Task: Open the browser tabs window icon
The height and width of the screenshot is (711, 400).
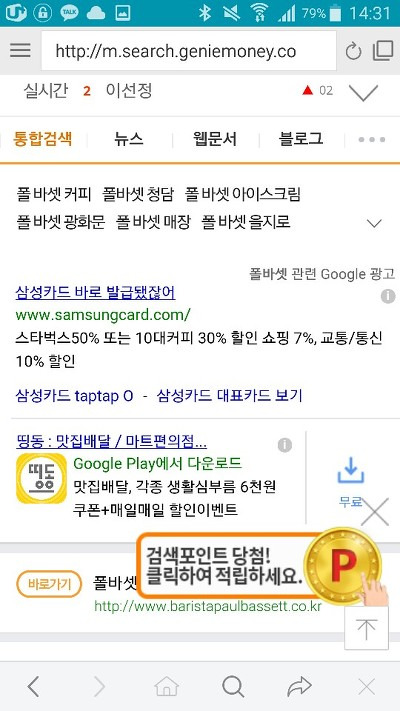Action: point(383,51)
